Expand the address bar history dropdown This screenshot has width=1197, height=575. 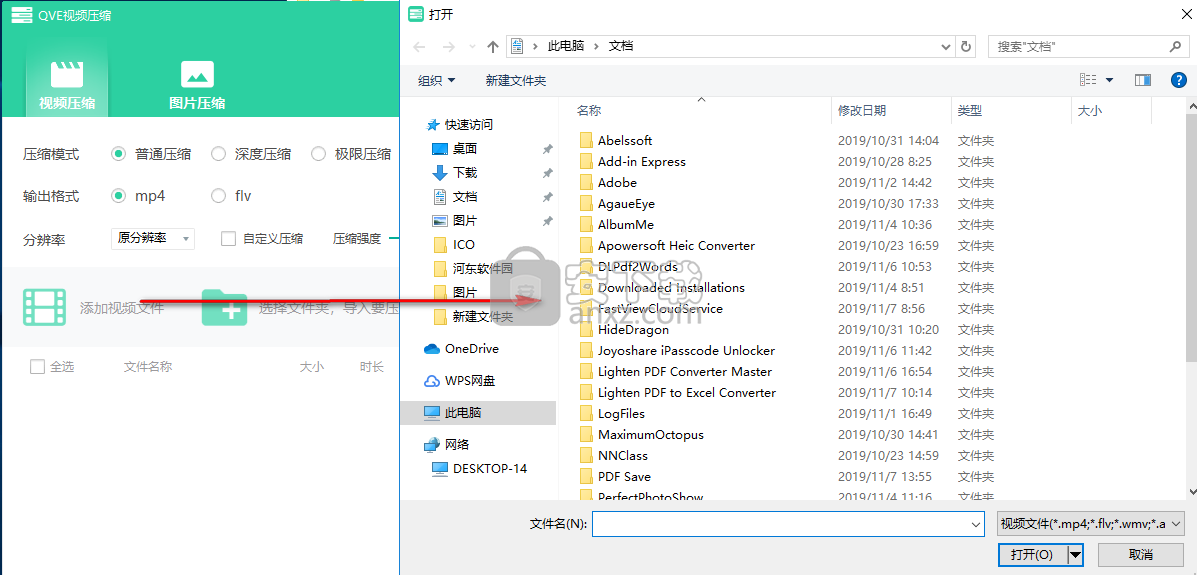coord(946,47)
